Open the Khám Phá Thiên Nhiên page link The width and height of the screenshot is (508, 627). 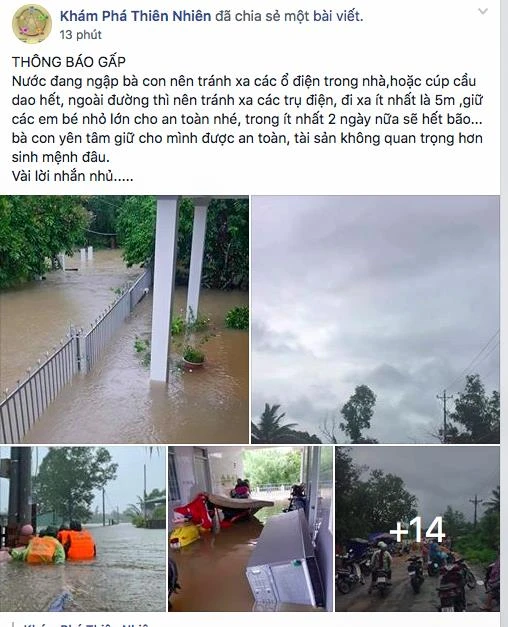(136, 16)
